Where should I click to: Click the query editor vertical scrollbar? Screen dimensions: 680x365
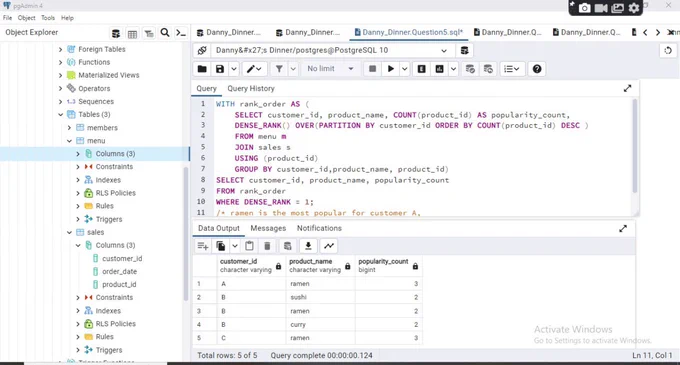pos(635,146)
